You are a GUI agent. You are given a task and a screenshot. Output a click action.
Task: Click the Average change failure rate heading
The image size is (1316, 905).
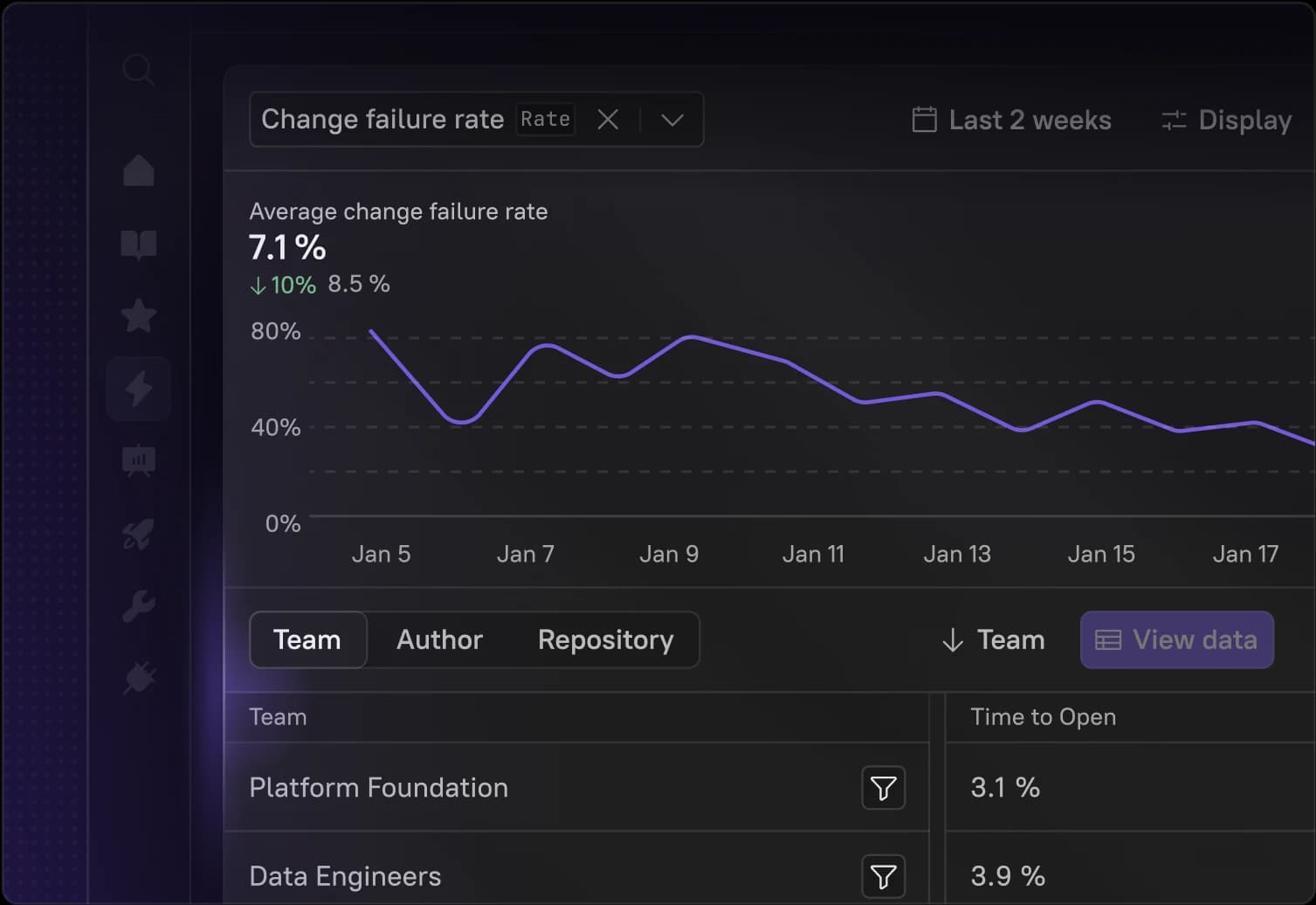coord(398,211)
